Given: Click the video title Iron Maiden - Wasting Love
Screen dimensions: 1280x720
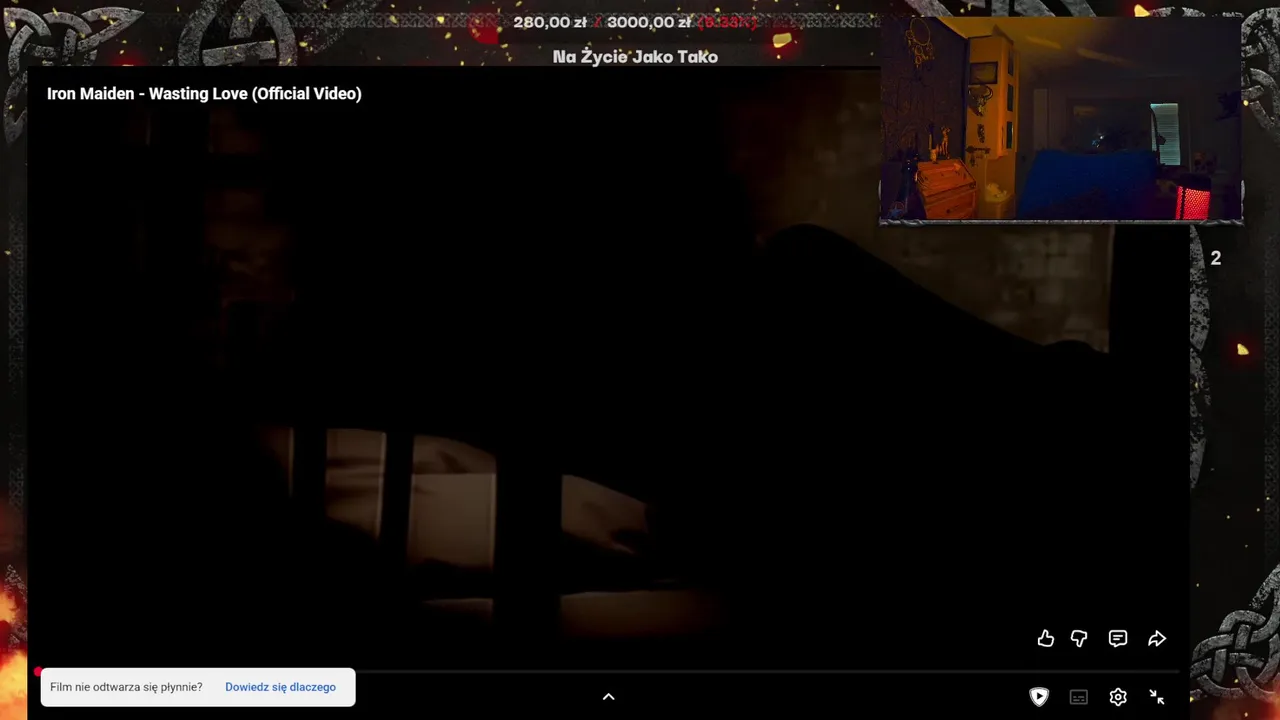Looking at the screenshot, I should (204, 94).
